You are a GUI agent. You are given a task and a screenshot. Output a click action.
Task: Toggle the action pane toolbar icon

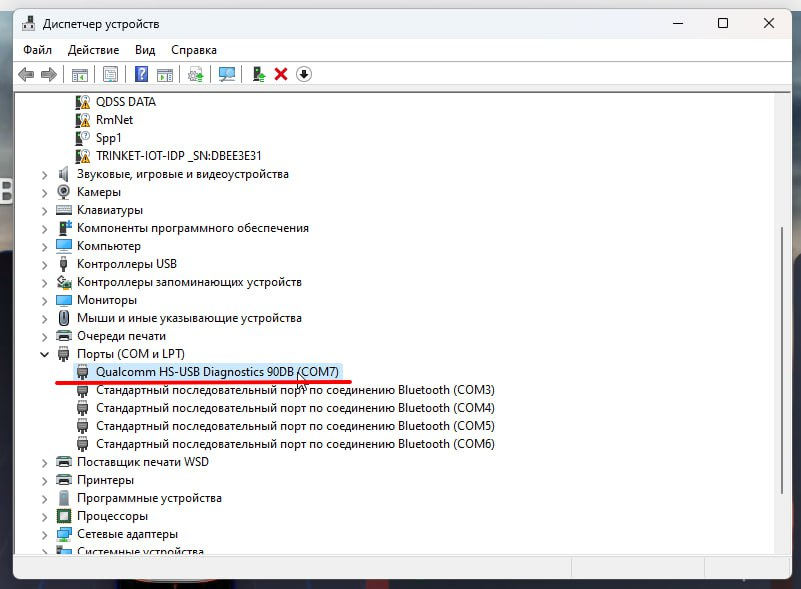tap(164, 75)
